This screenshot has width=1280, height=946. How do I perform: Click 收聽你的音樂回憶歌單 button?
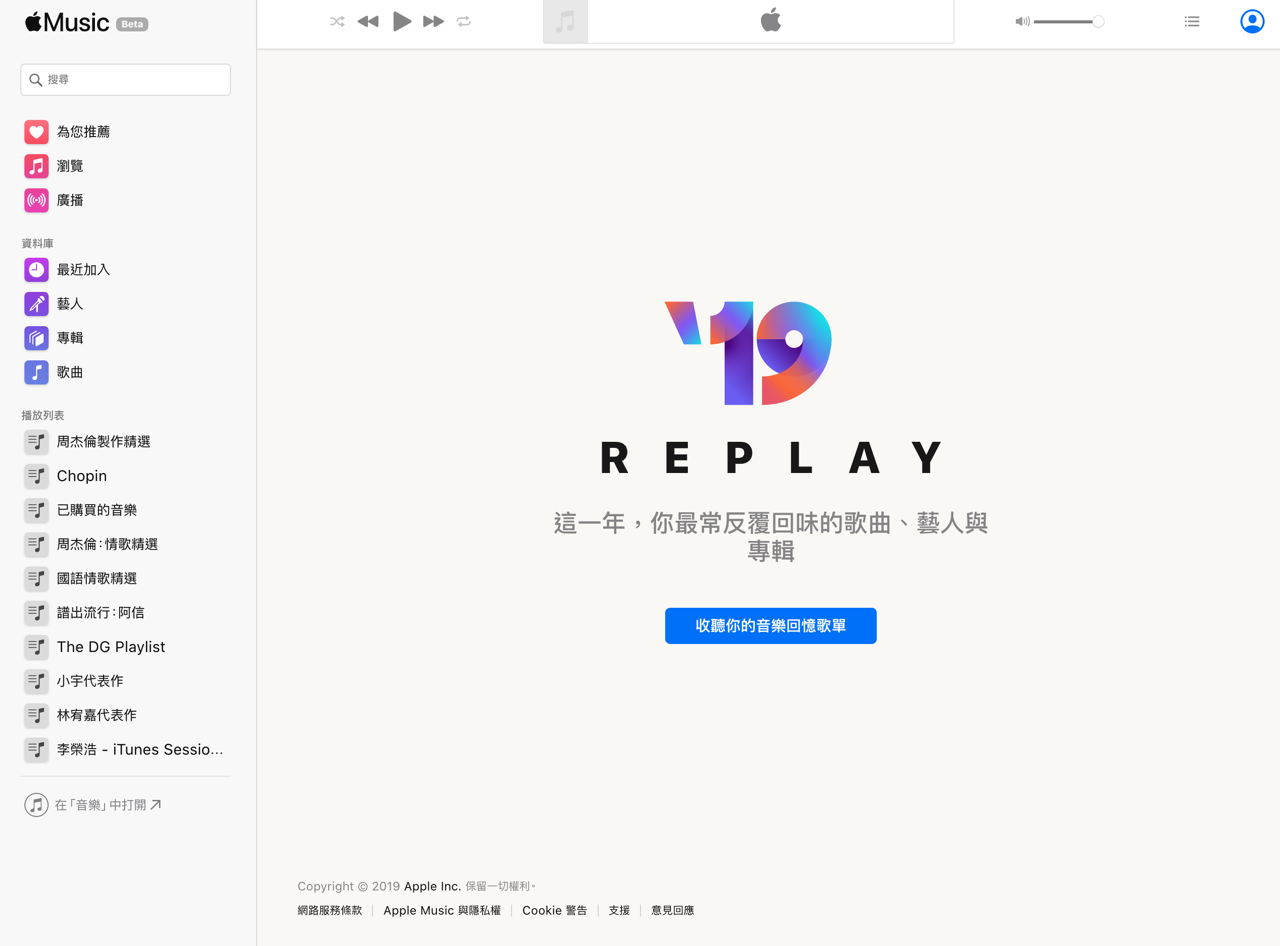pyautogui.click(x=771, y=626)
